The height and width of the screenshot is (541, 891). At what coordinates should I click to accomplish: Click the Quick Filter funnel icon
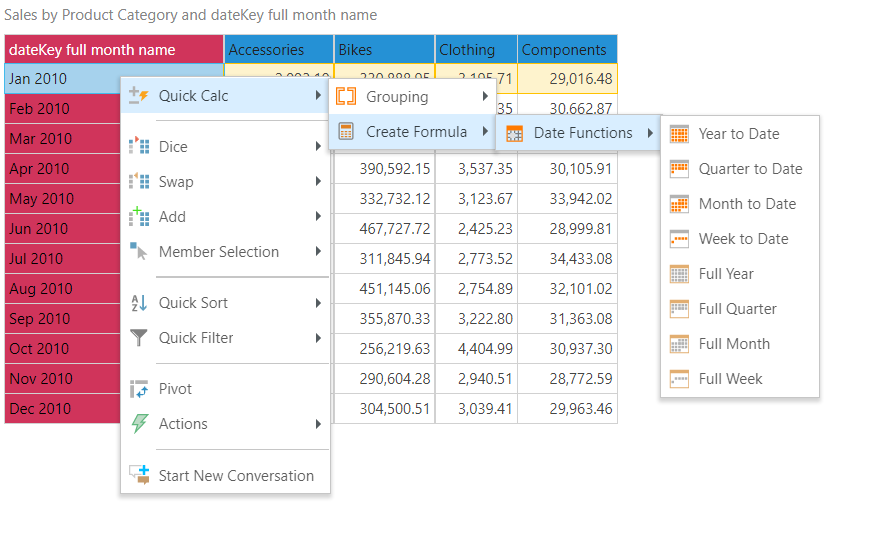coord(139,338)
